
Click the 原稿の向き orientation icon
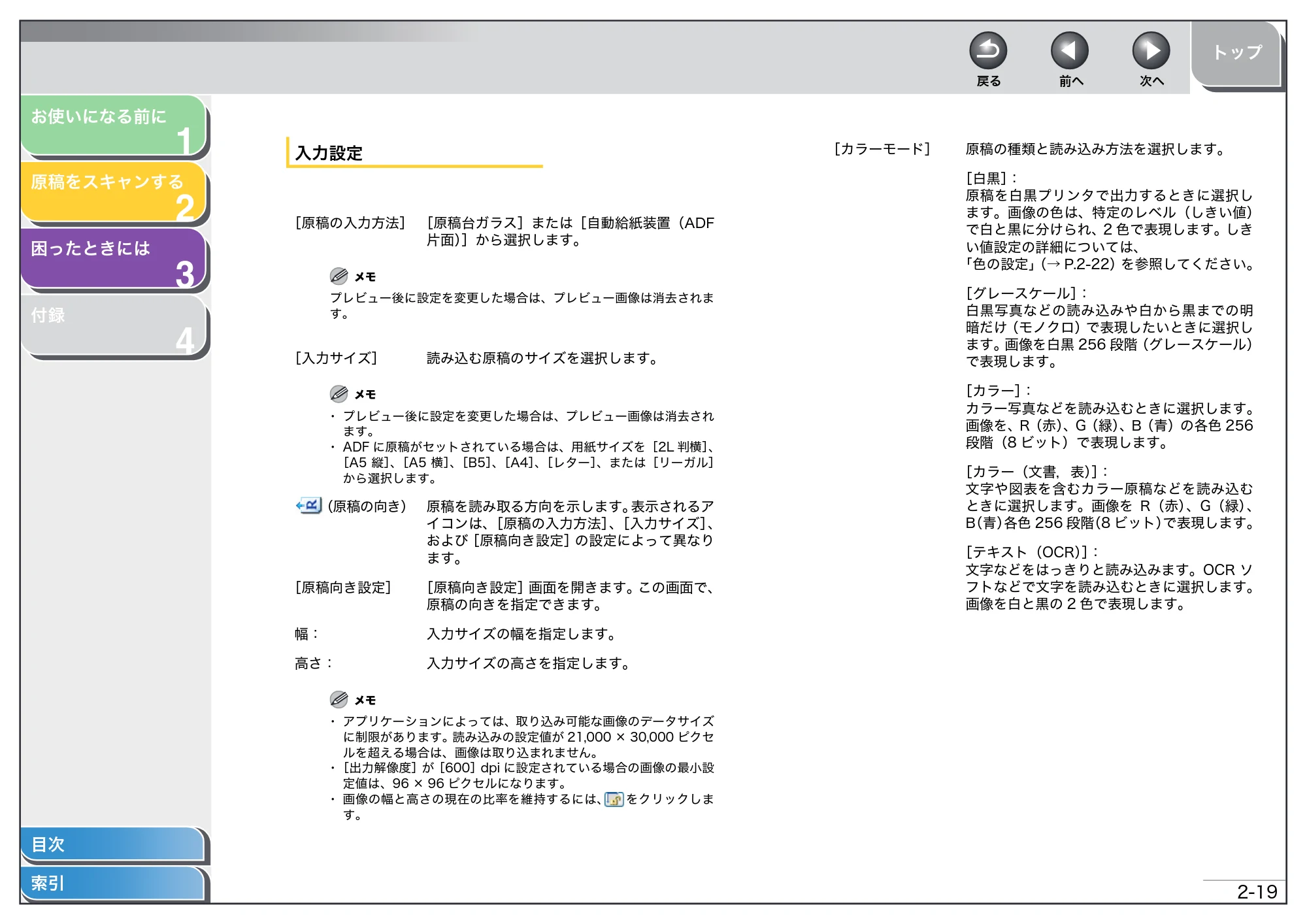click(308, 506)
